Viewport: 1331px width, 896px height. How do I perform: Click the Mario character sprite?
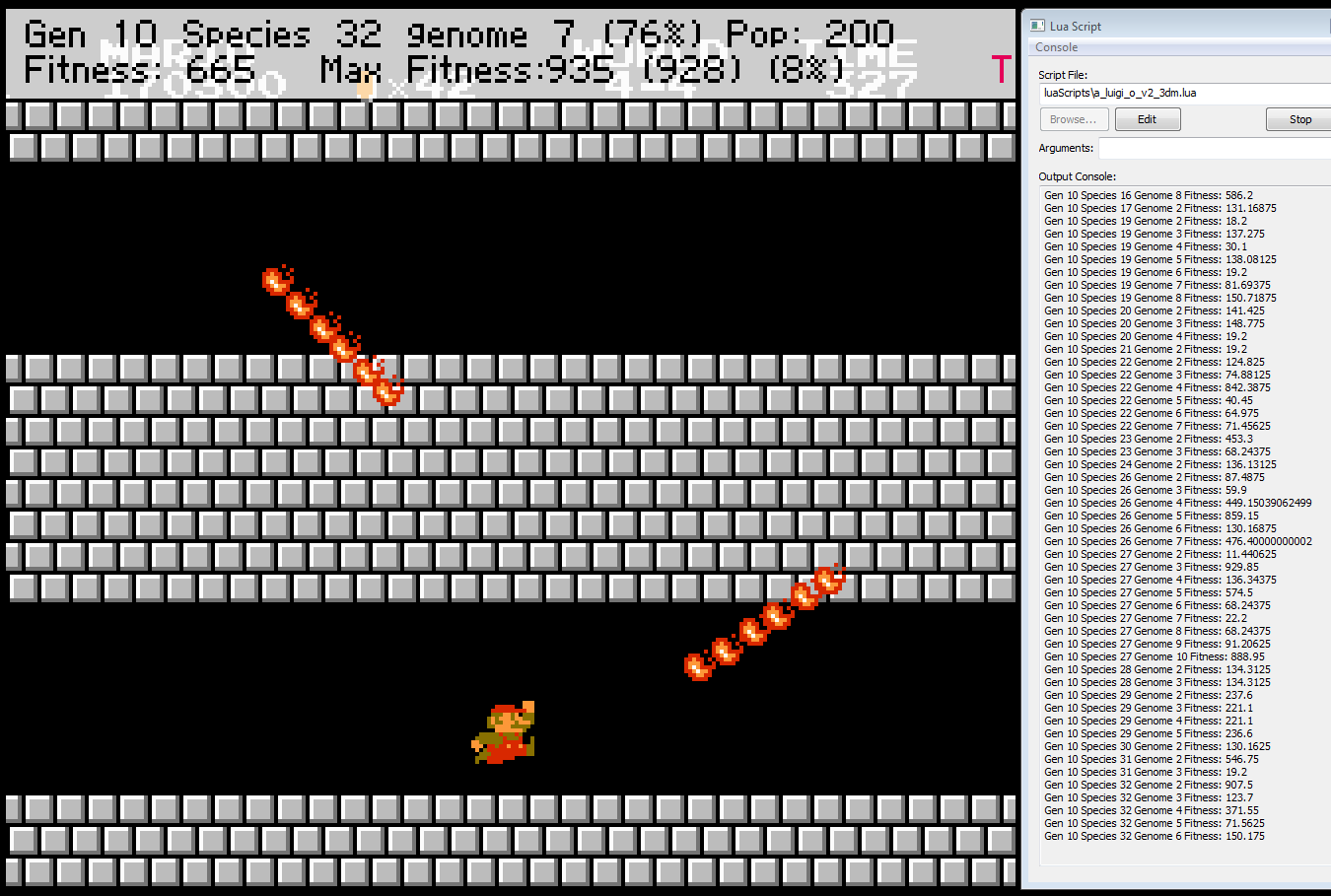click(x=504, y=733)
